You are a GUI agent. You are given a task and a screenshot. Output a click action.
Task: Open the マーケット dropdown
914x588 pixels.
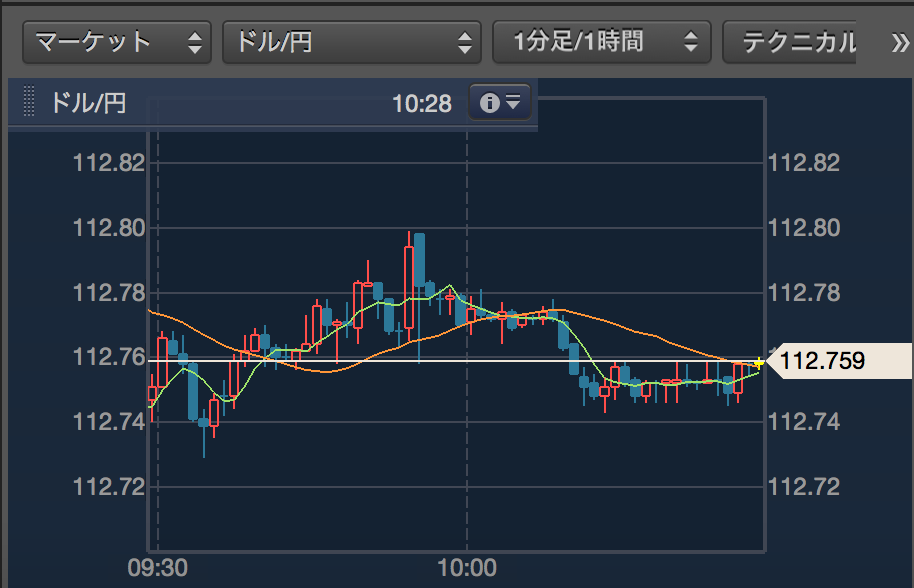pos(117,42)
